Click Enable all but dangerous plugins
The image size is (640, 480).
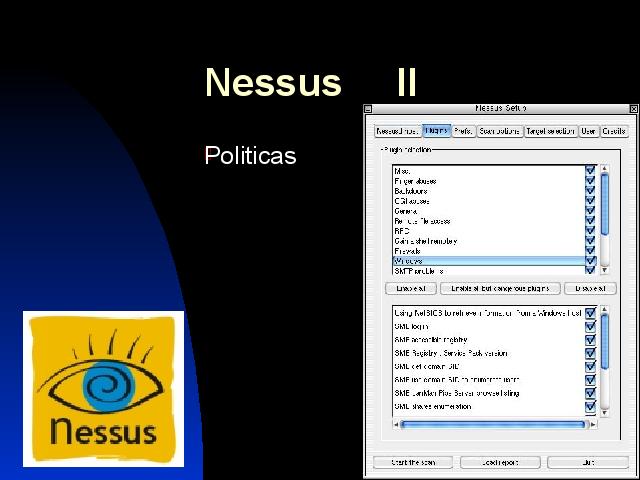[500, 288]
